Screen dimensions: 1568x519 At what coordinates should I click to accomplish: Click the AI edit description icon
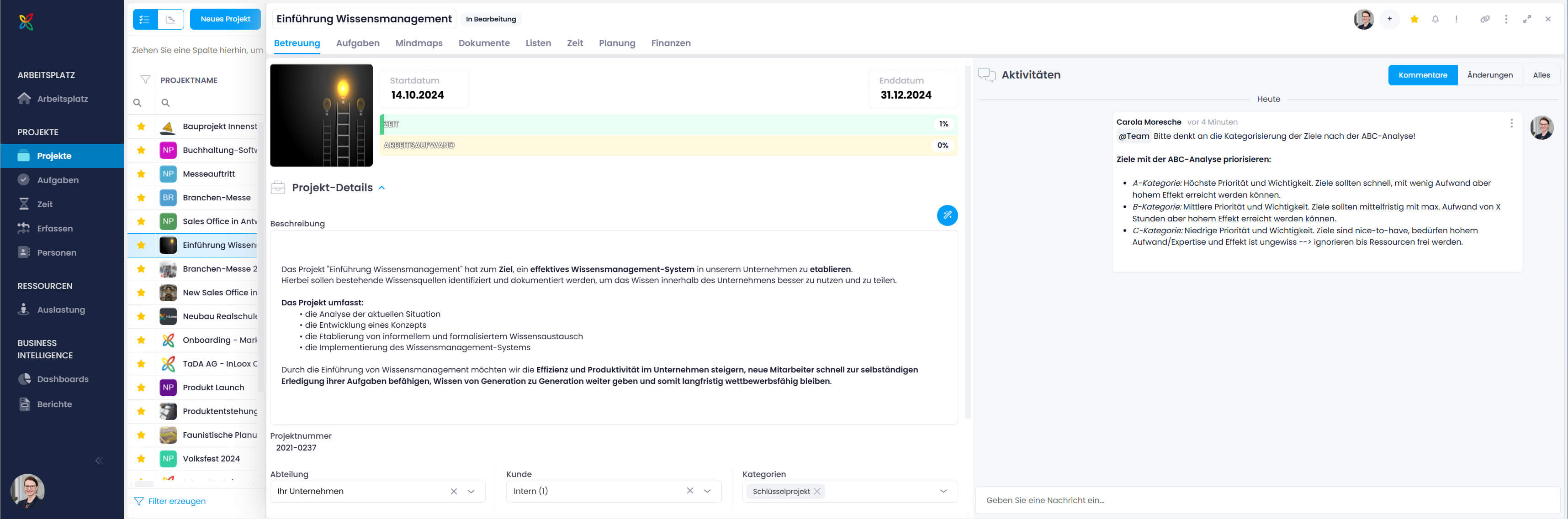coord(947,215)
